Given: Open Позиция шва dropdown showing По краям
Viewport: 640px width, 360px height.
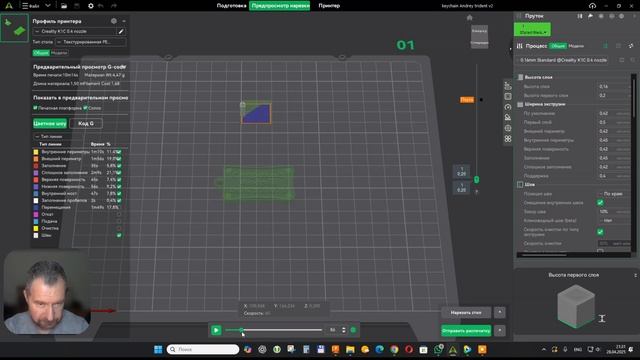Looking at the screenshot, I should (x=614, y=193).
